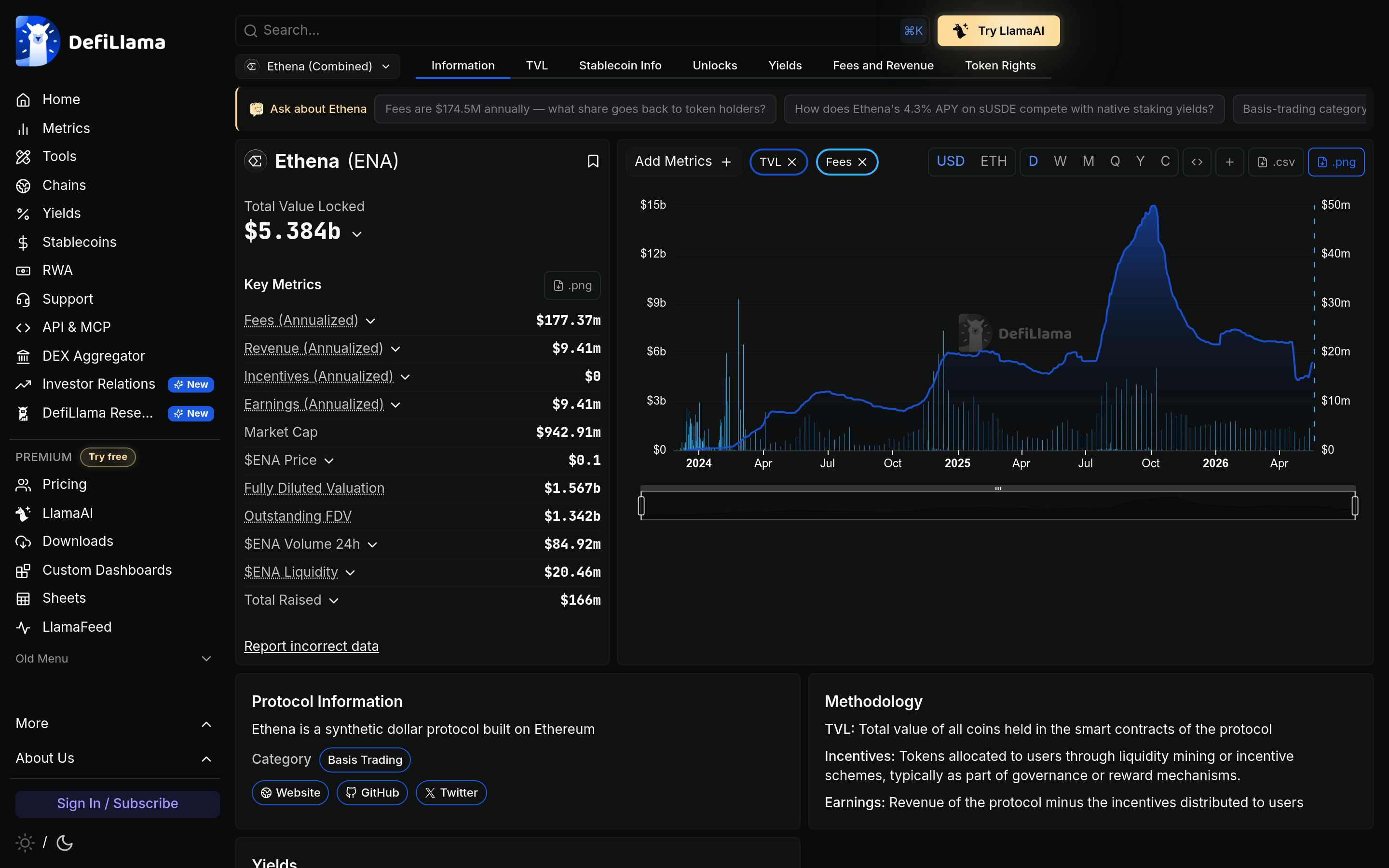This screenshot has height=868, width=1389.
Task: Remove the Fees metric chip
Action: point(862,162)
